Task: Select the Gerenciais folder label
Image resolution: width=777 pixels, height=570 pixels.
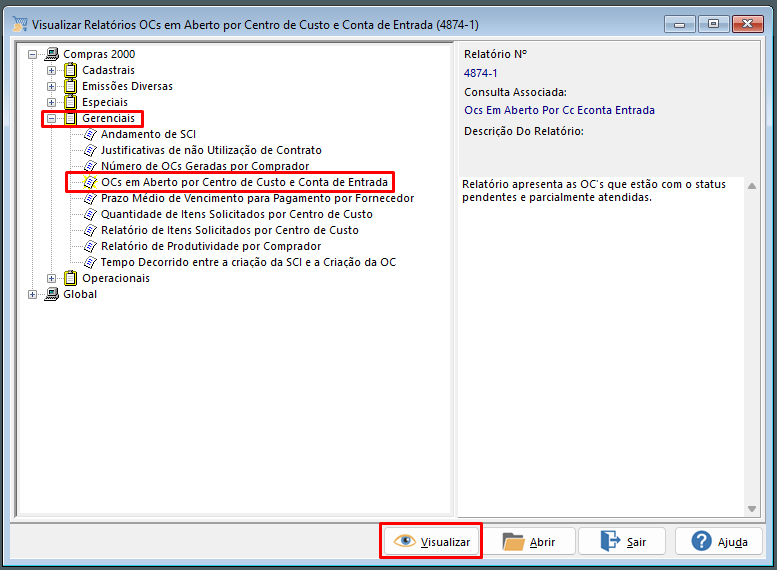Action: click(x=109, y=118)
